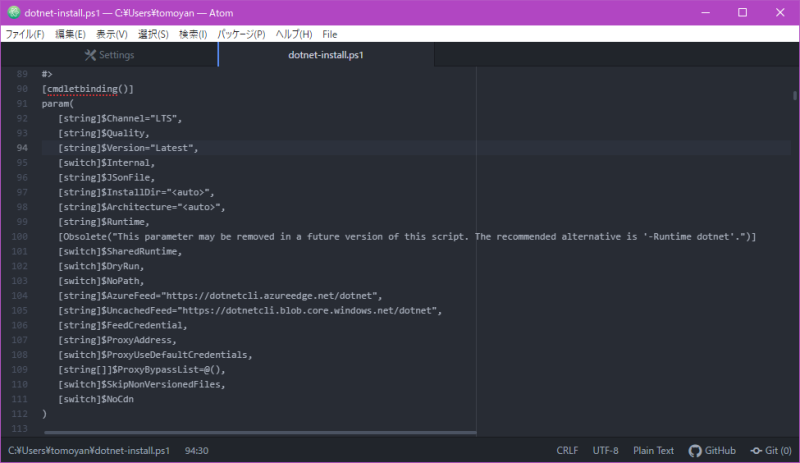This screenshot has height=463, width=800.
Task: Click the Settings tab wrench icon
Action: tap(90, 55)
